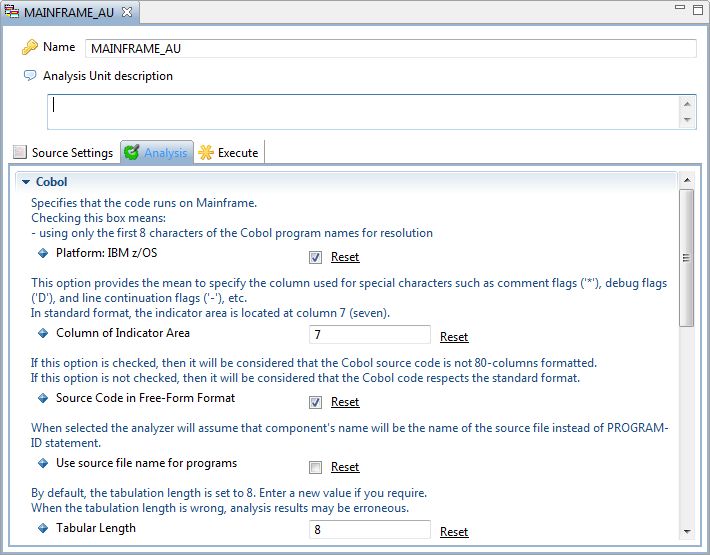Screen dimensions: 710x555
Task: Click the Name text field
Action: click(390, 48)
